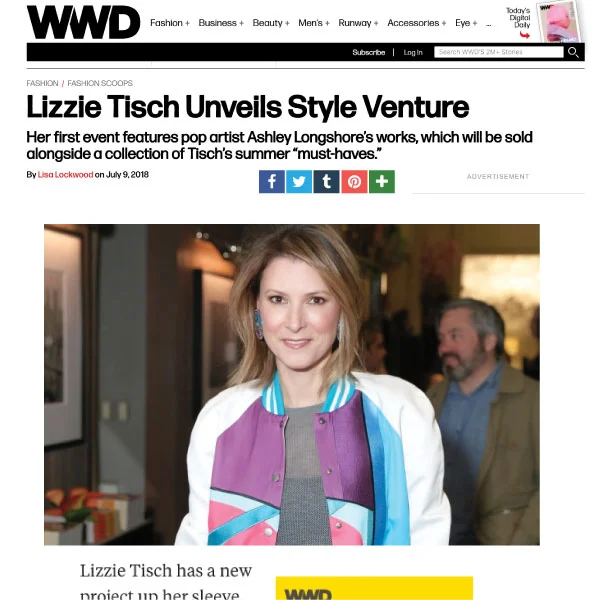Image resolution: width=600 pixels, height=600 pixels.
Task: Show more navigation items ellipsis
Action: tap(489, 24)
